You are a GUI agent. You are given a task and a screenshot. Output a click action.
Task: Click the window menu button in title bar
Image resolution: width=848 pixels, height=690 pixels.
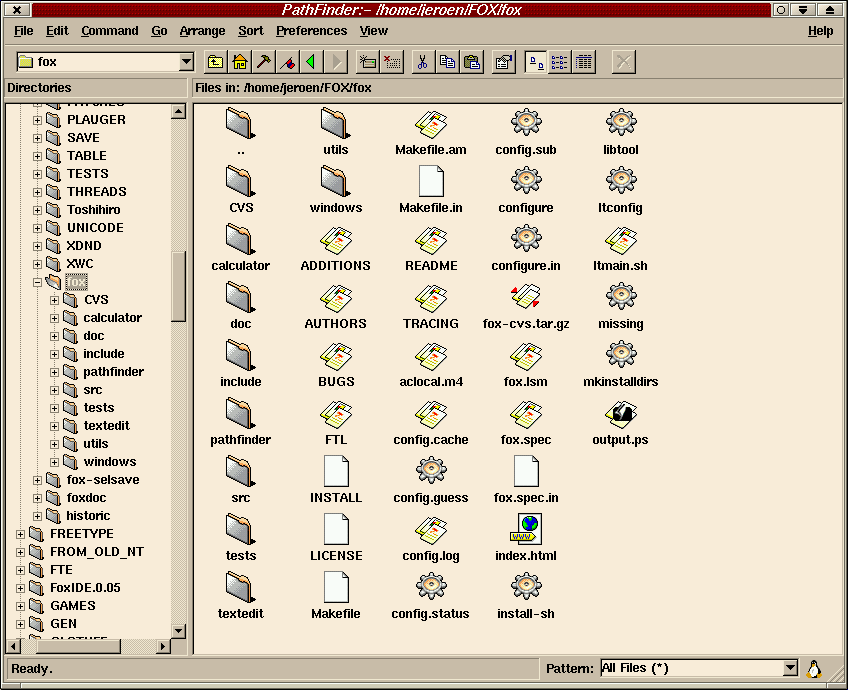[17, 10]
